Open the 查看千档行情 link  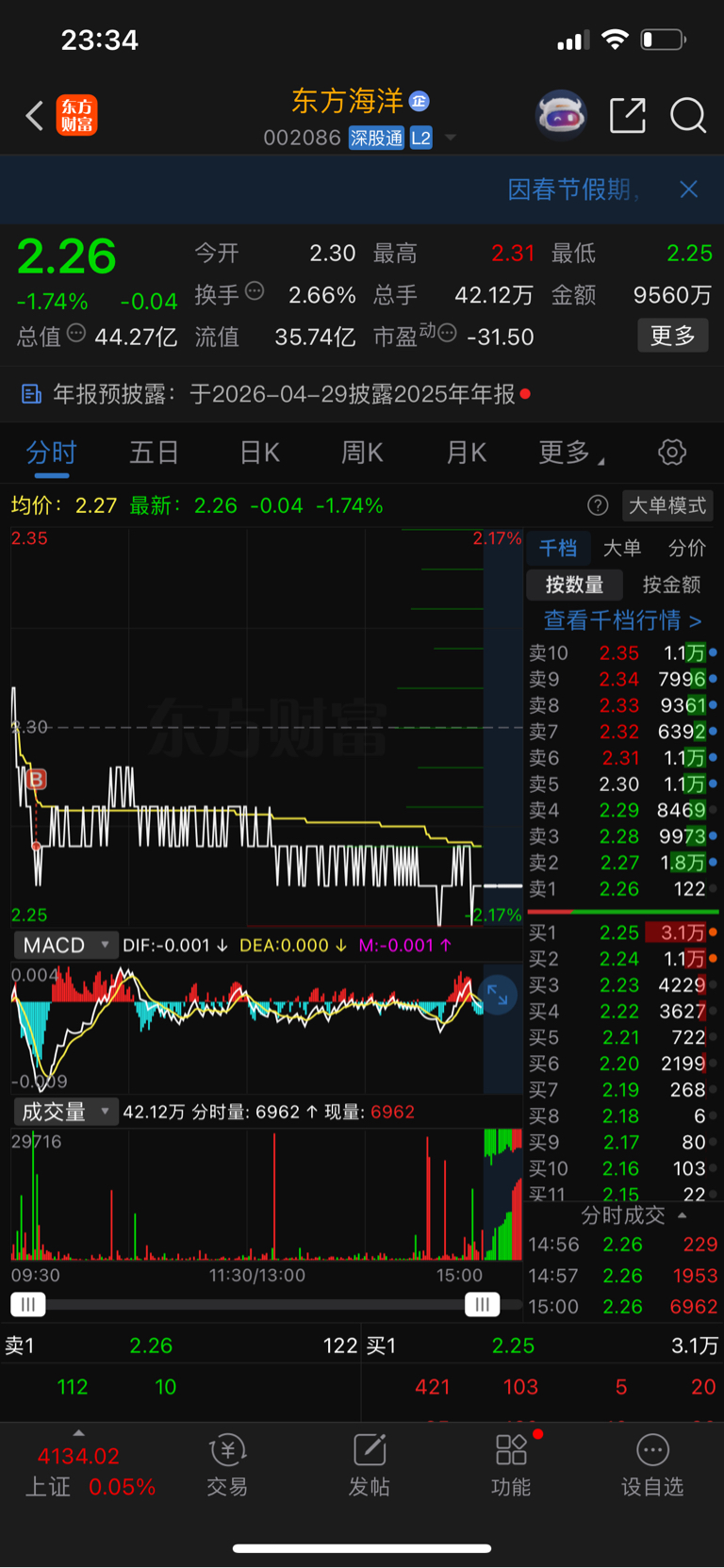[x=622, y=620]
